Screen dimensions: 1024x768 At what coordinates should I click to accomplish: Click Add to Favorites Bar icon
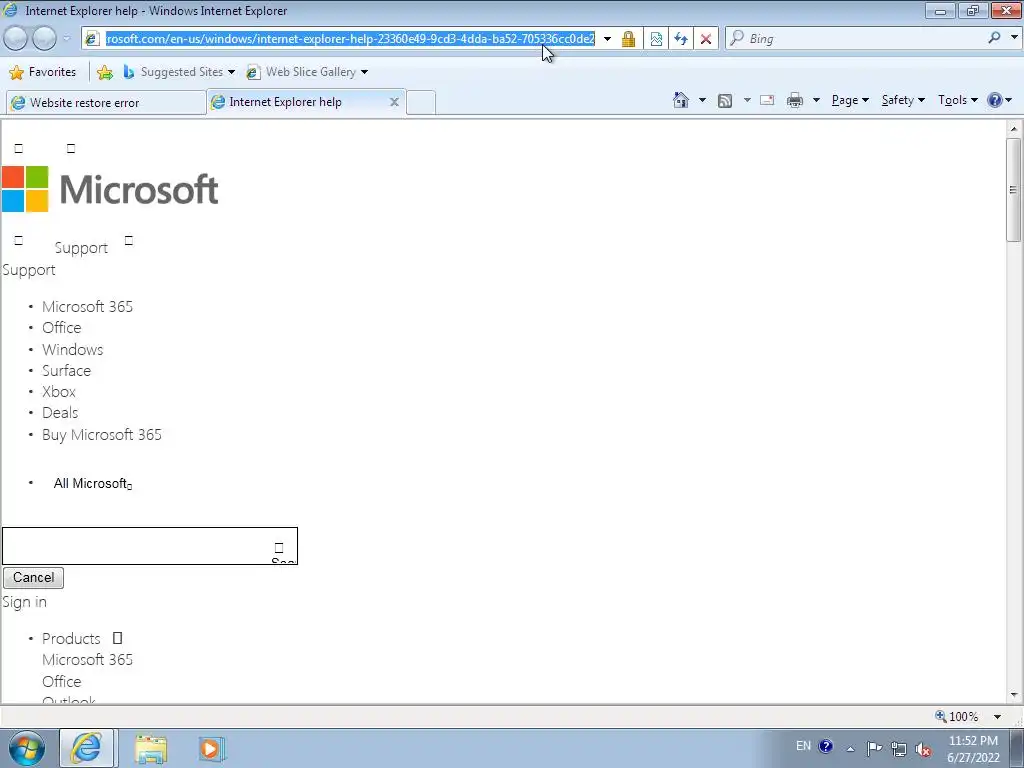pyautogui.click(x=104, y=72)
